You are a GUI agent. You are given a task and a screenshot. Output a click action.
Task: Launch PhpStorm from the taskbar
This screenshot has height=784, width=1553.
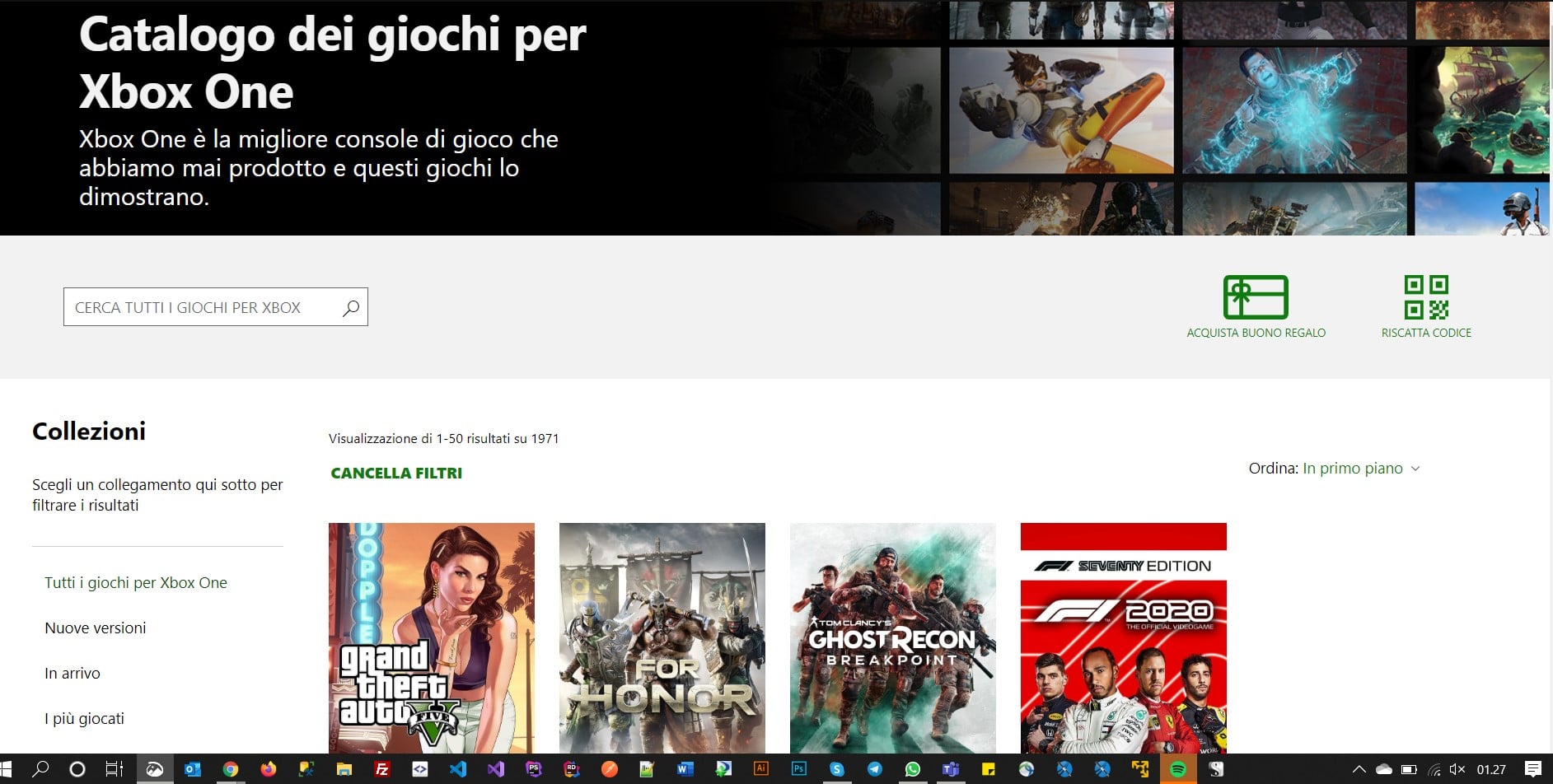point(534,769)
